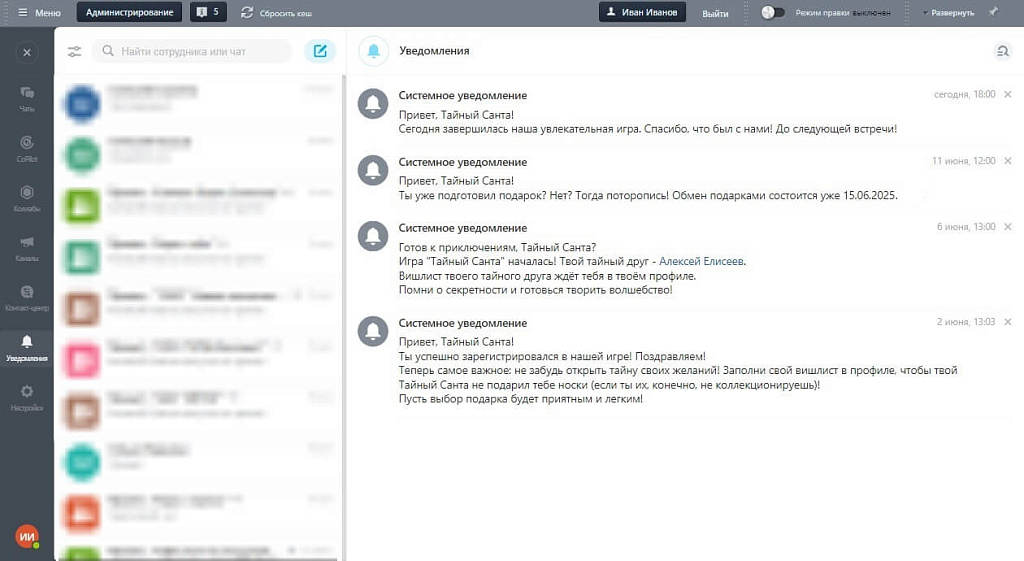Viewport: 1024px width, 561px height.
Task: Open Контакт-центр from the sidebar
Action: (27, 297)
